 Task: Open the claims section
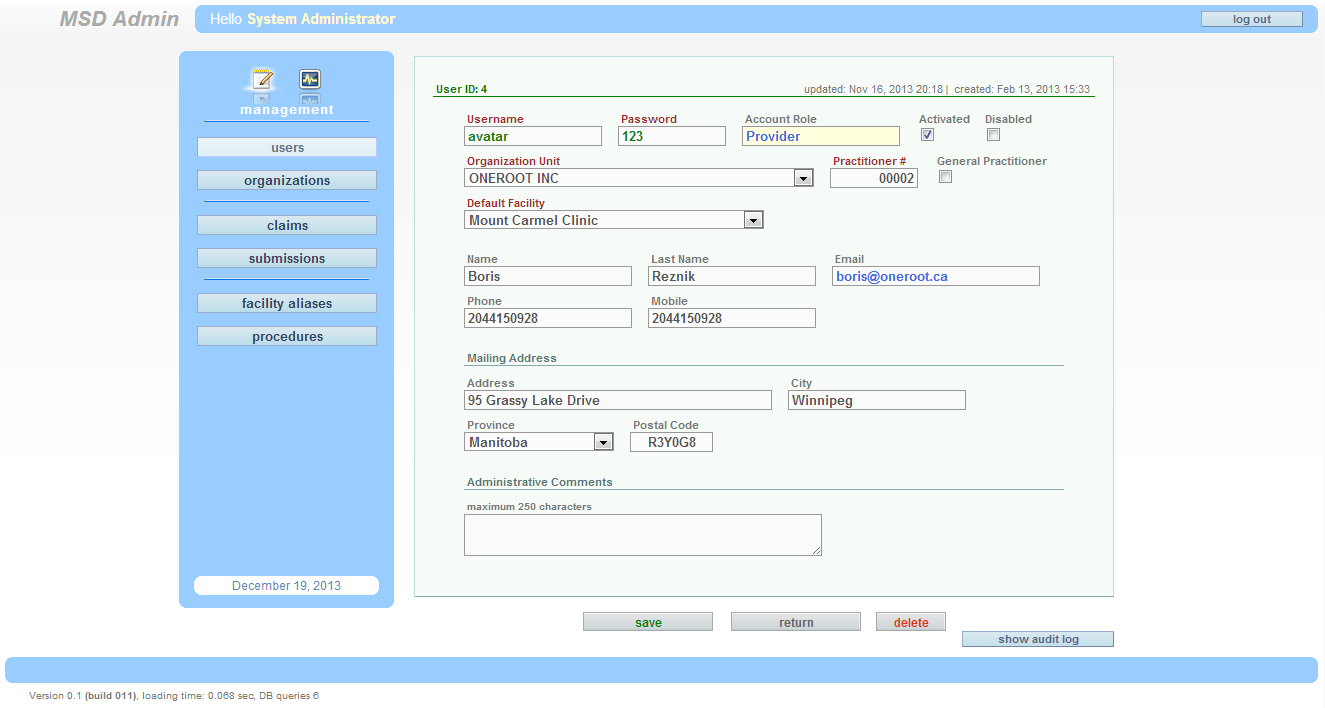287,225
